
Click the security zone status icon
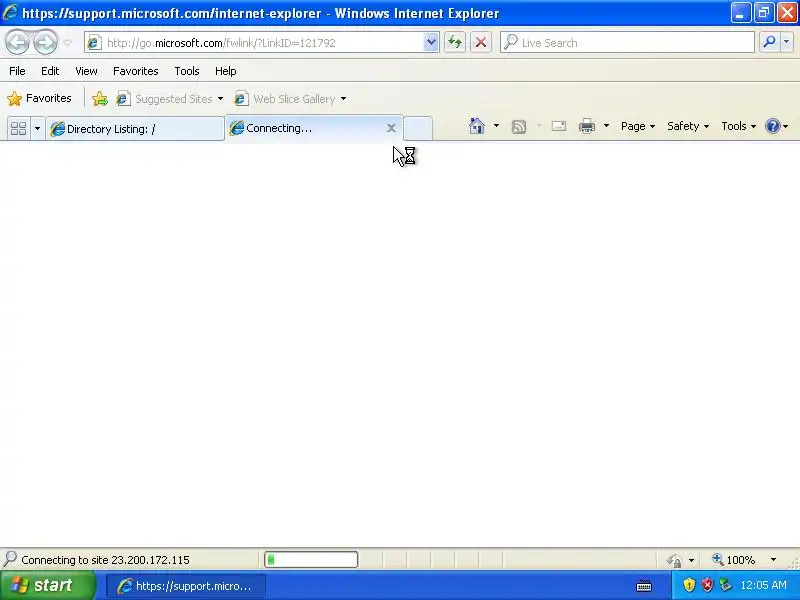(674, 560)
